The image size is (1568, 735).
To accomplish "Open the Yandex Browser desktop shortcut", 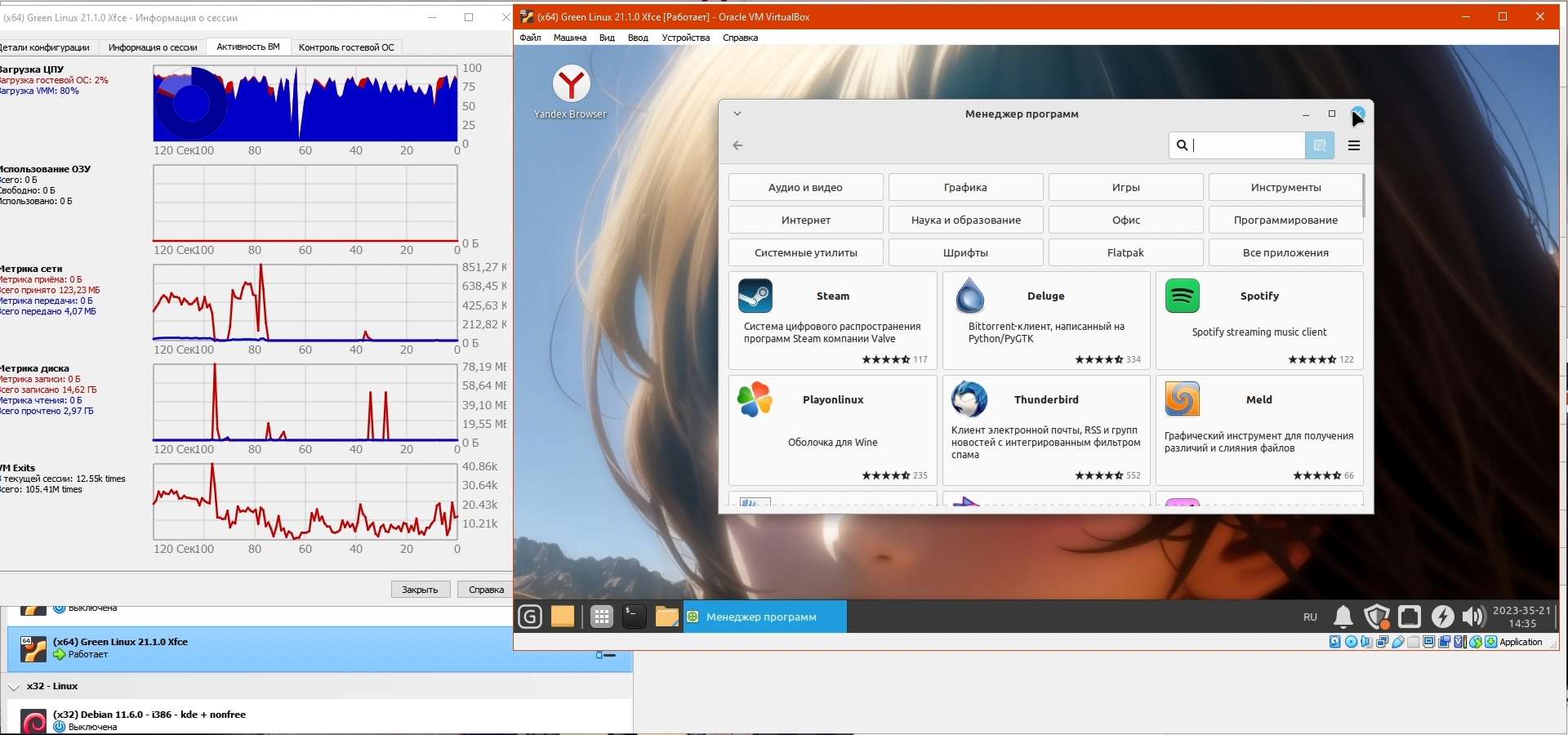I will tap(571, 92).
